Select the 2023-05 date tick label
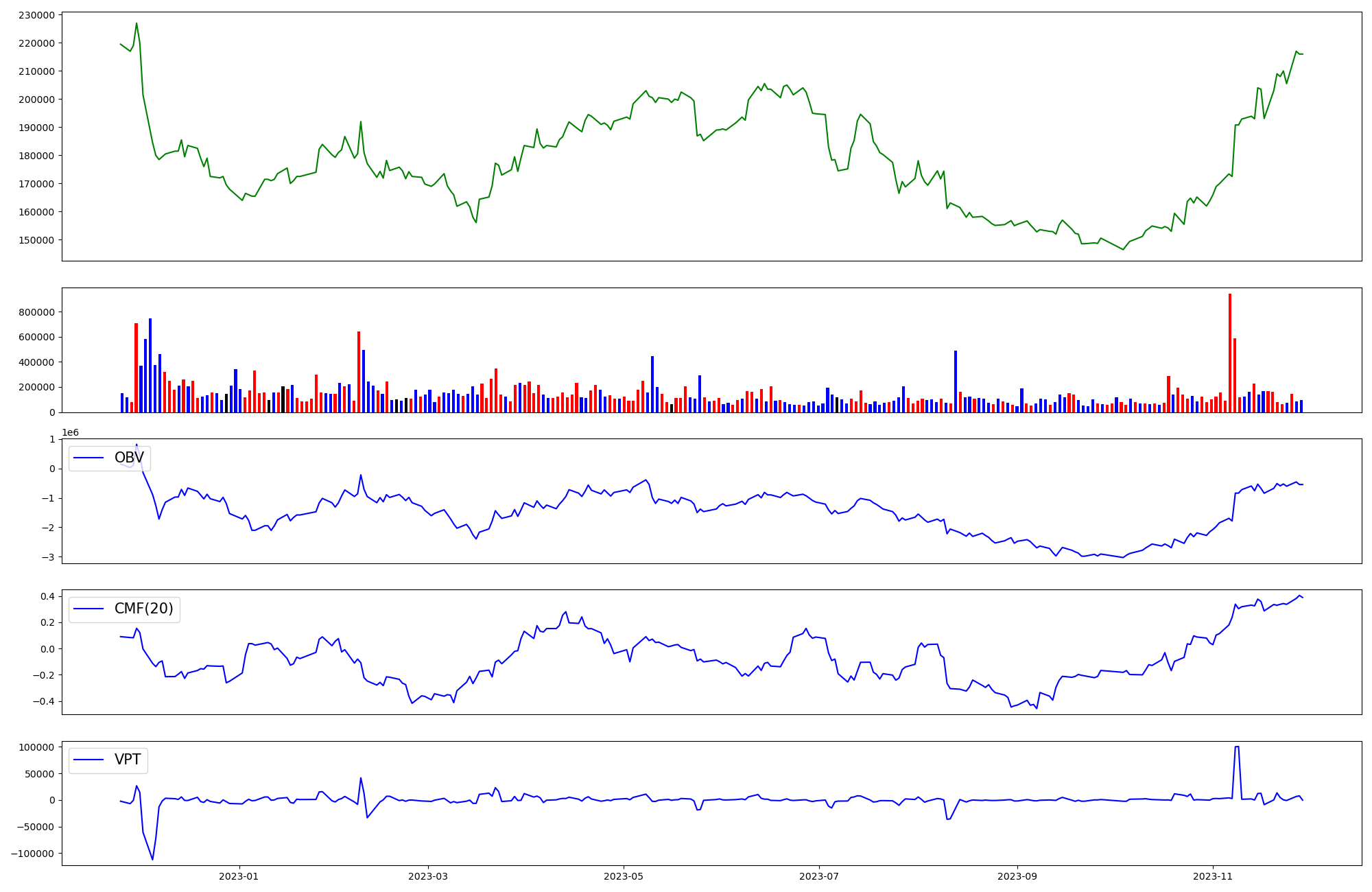 pos(624,876)
